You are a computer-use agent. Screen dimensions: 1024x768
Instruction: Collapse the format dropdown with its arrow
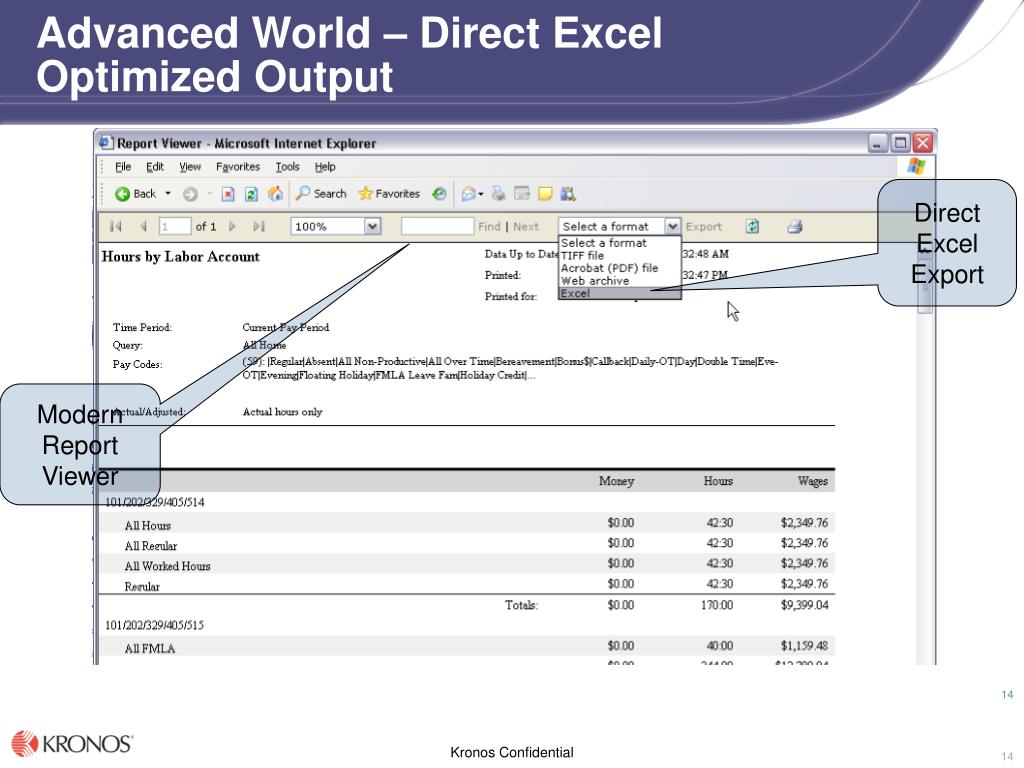click(x=672, y=227)
